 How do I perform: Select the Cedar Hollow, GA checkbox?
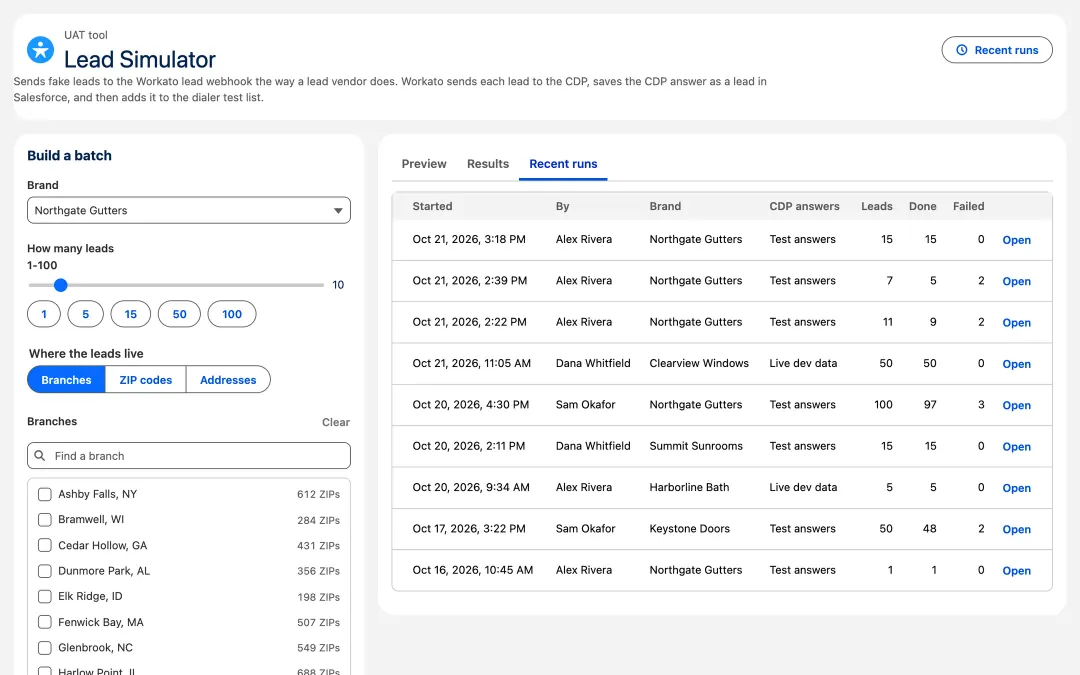[45, 546]
